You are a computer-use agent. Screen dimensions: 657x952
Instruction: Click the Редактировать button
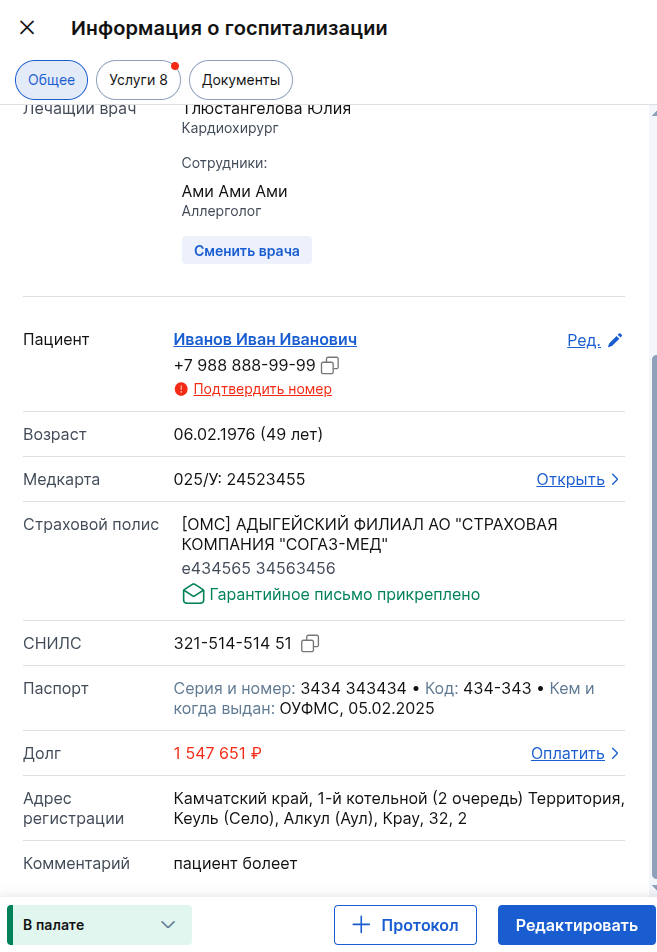coord(576,925)
